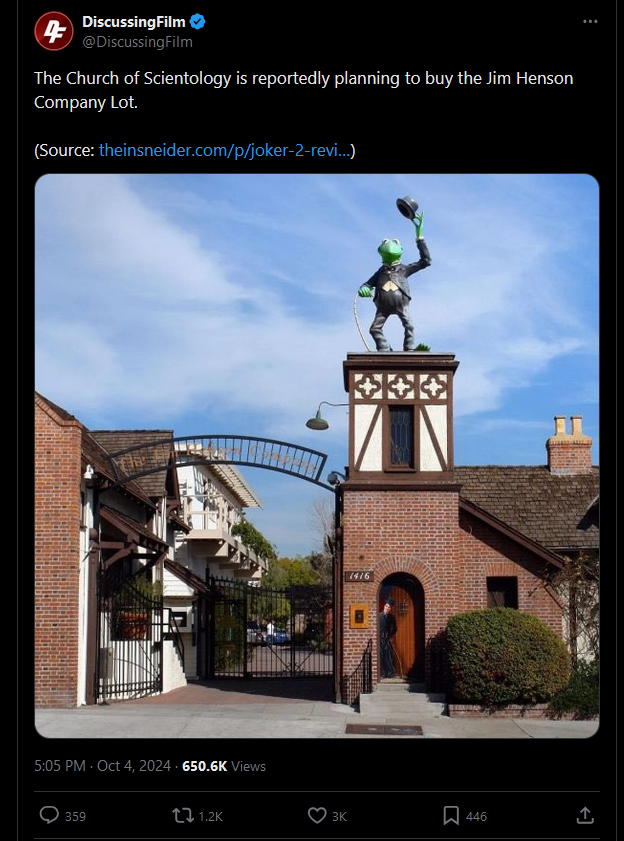Click the @DiscussingFilm handle
Viewport: 624px width, 841px height.
(137, 42)
